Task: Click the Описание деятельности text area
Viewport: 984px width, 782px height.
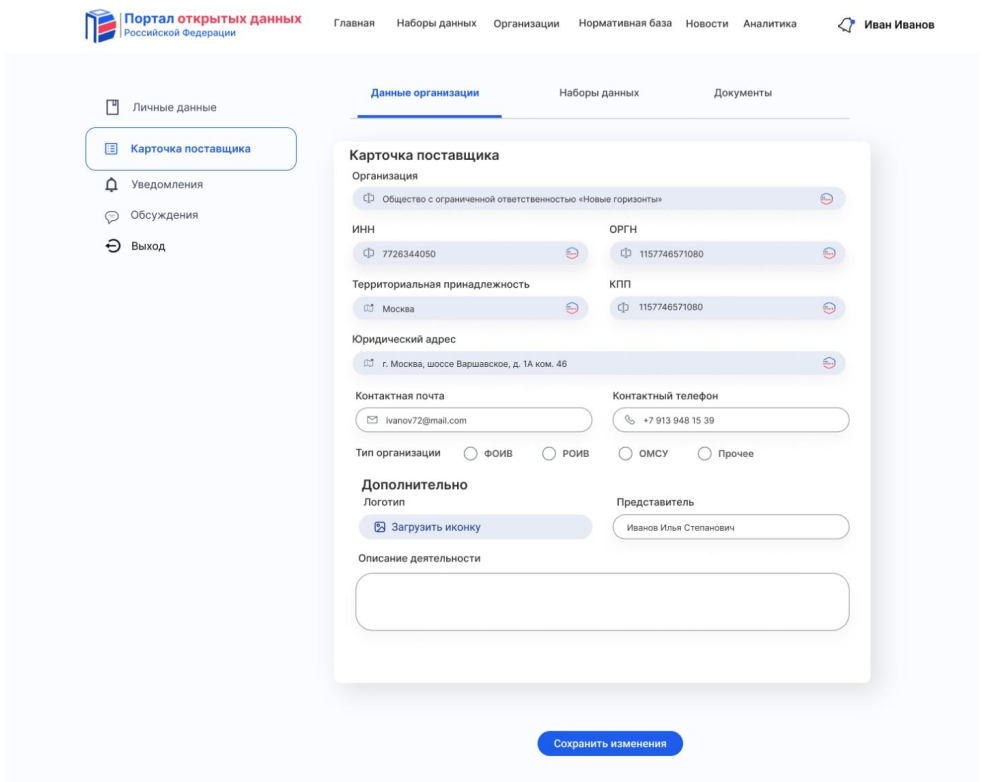Action: (602, 602)
